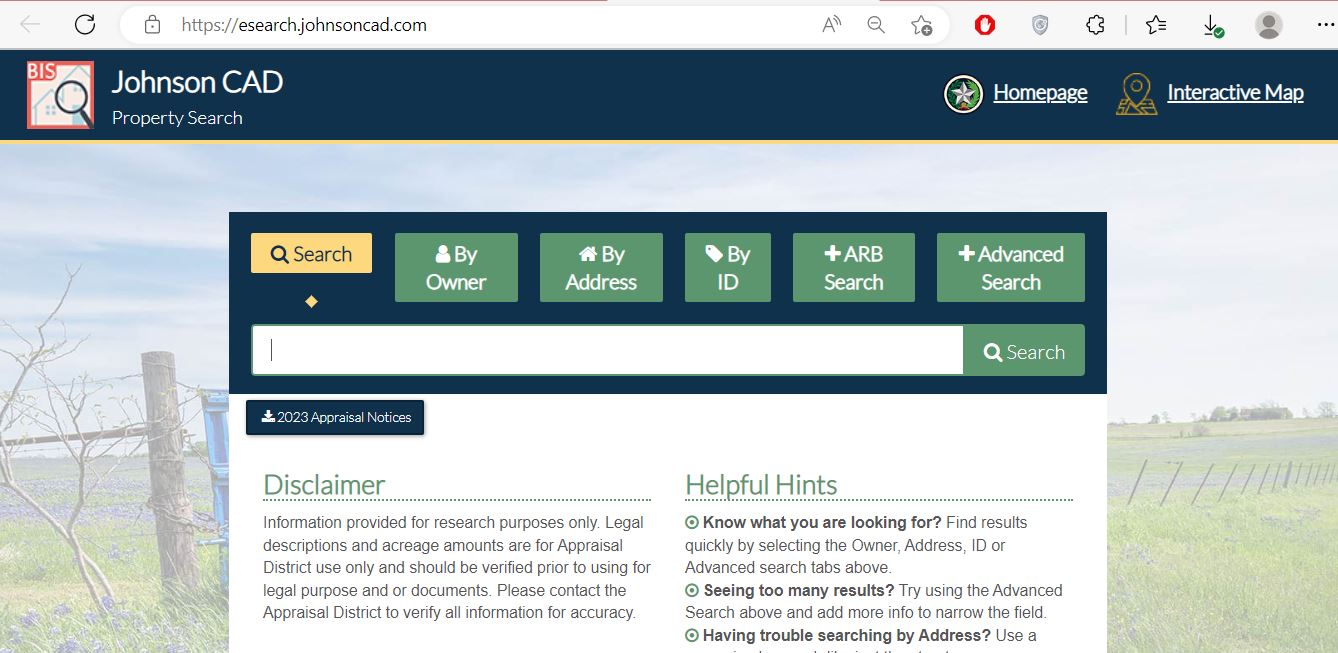
Task: Click the site lock icon in address bar
Action: tap(152, 25)
